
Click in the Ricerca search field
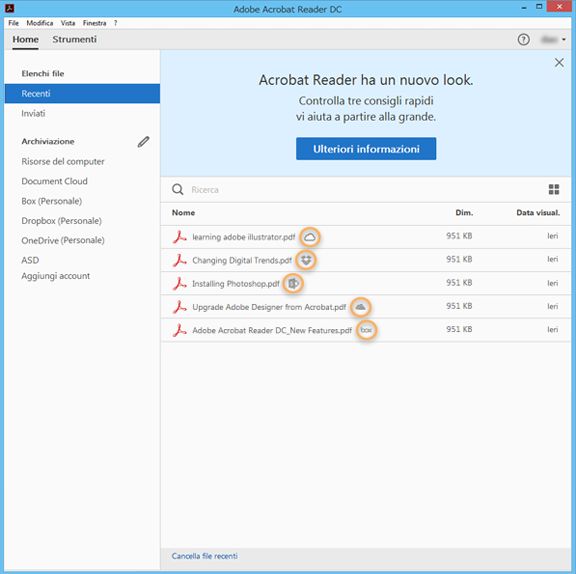(x=367, y=189)
